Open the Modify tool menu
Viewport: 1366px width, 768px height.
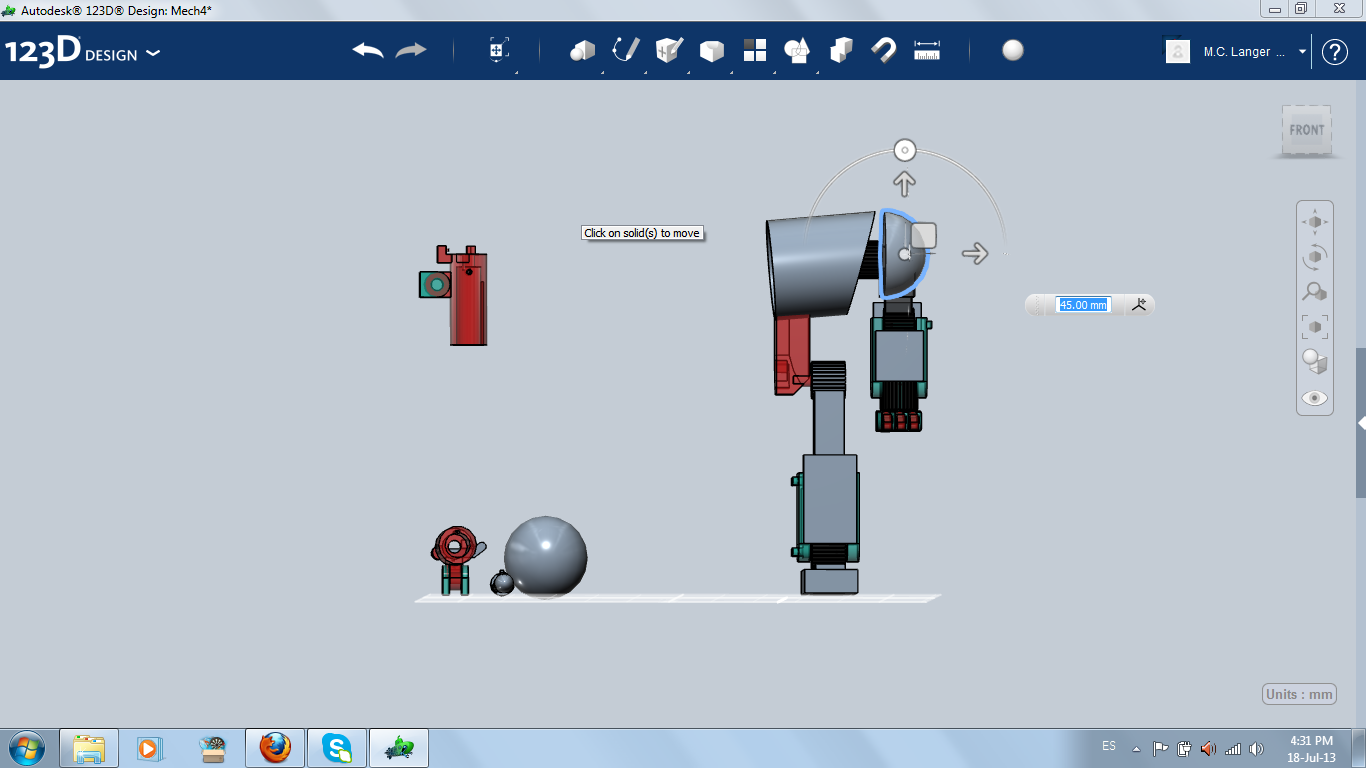[x=711, y=50]
